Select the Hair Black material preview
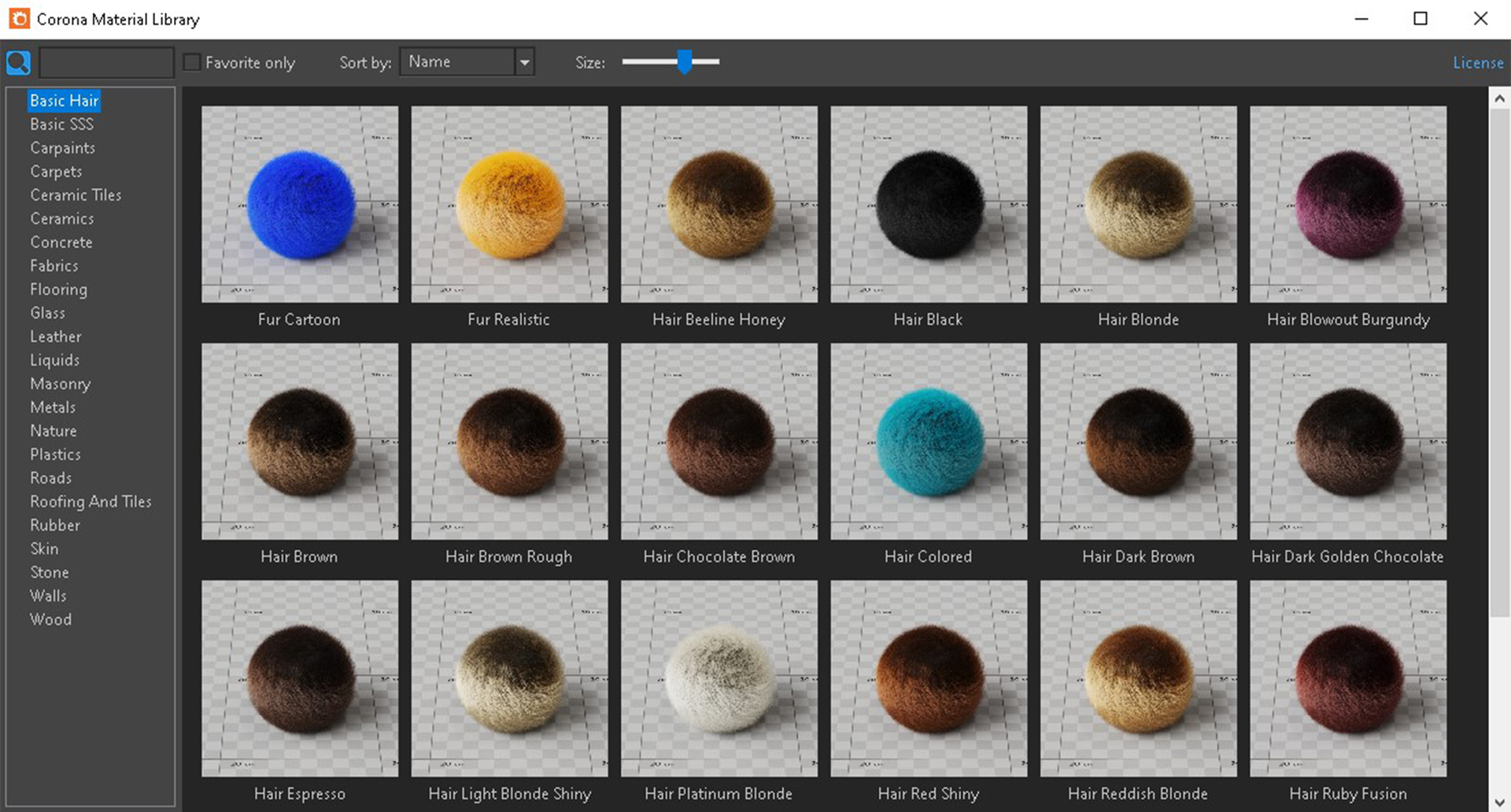Screen dimensions: 1511x812 (x=929, y=205)
